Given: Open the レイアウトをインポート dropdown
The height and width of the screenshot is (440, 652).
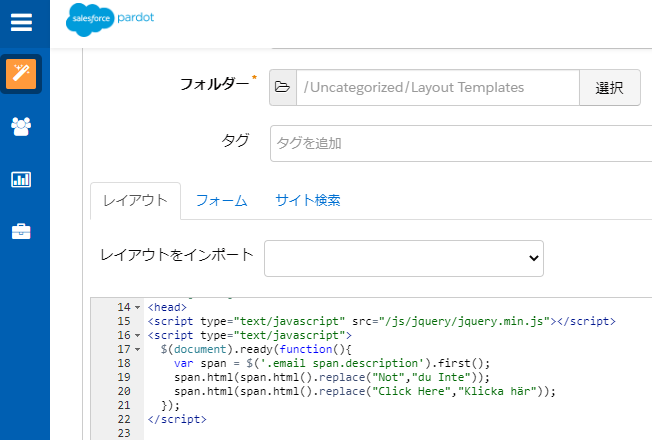Looking at the screenshot, I should pyautogui.click(x=403, y=257).
